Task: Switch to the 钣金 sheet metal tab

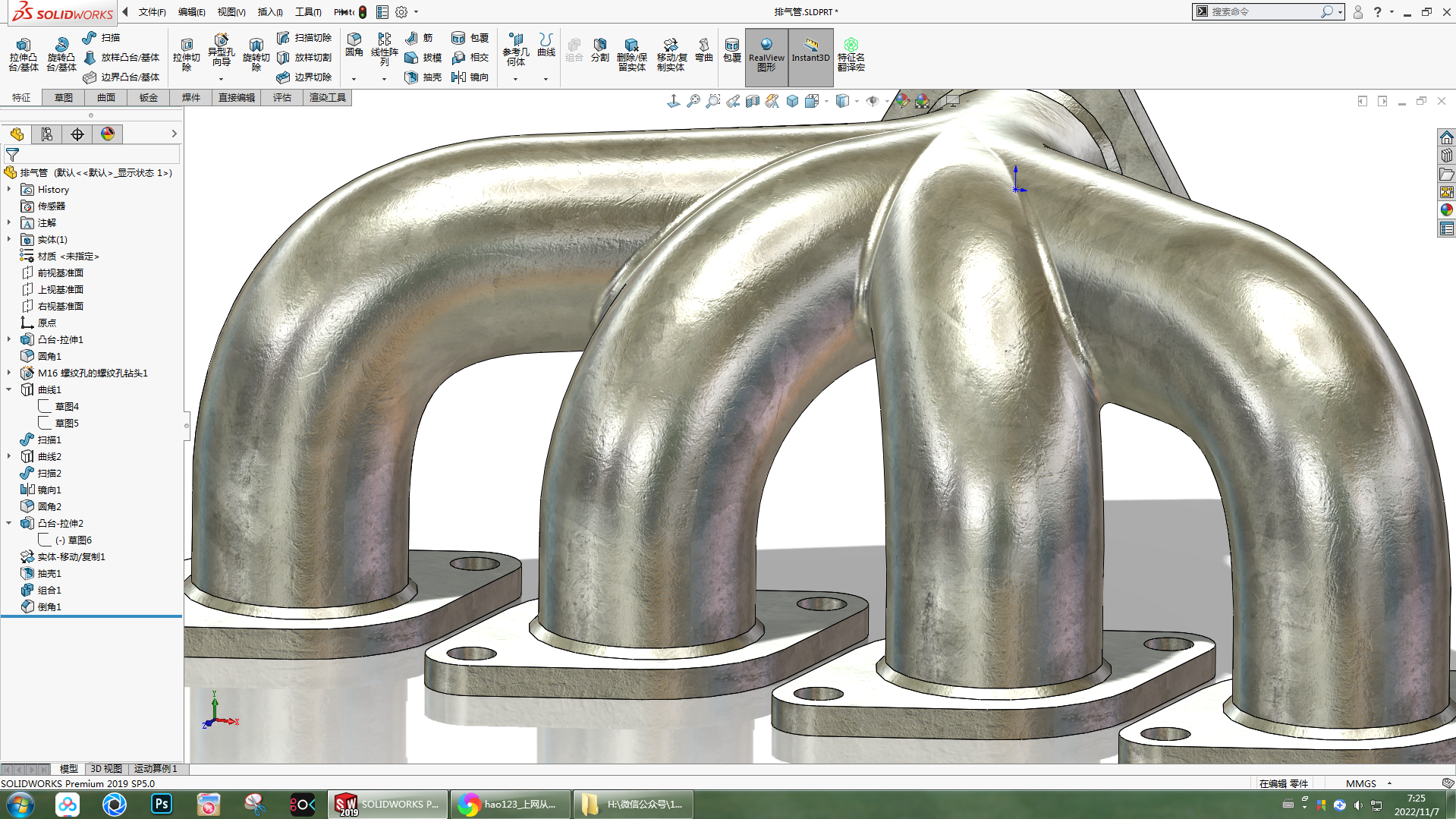Action: click(149, 97)
